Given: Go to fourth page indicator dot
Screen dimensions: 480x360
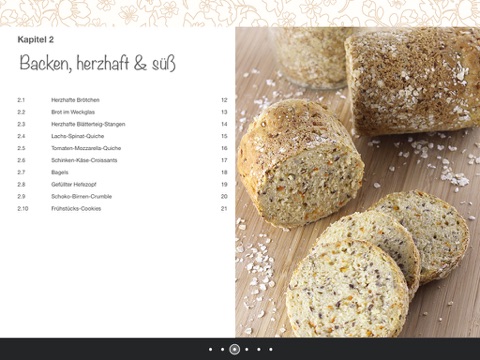Looking at the screenshot, I should 247,349.
